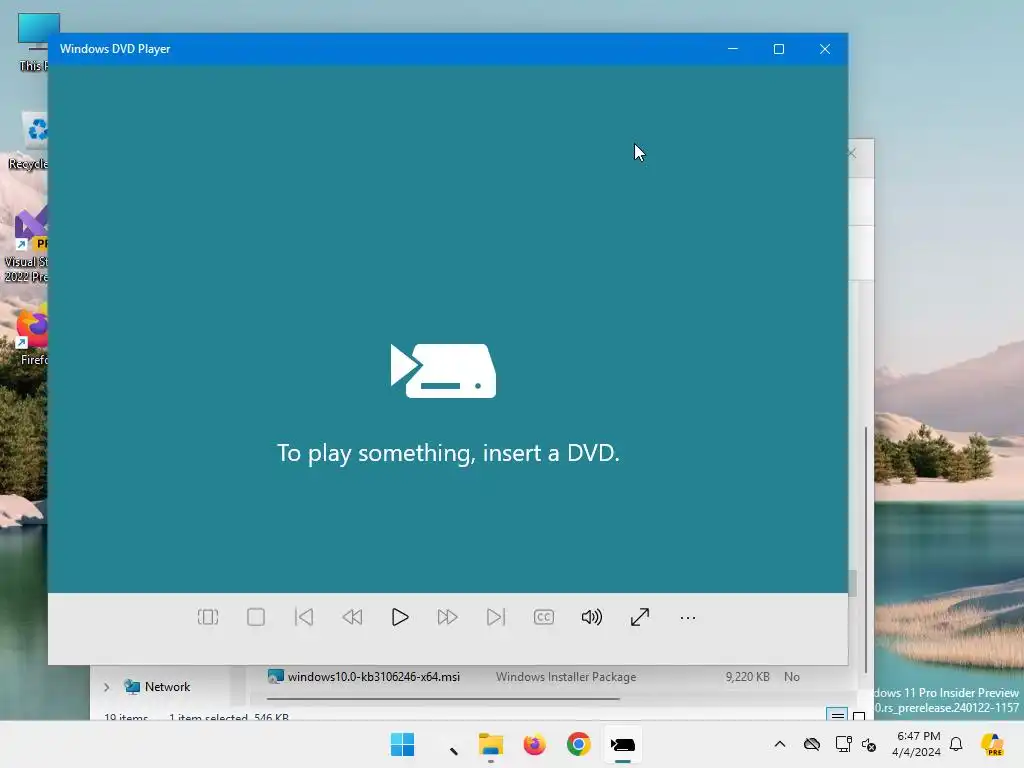The height and width of the screenshot is (768, 1024).
Task: Click Windows Installer Package type cell
Action: point(566,677)
